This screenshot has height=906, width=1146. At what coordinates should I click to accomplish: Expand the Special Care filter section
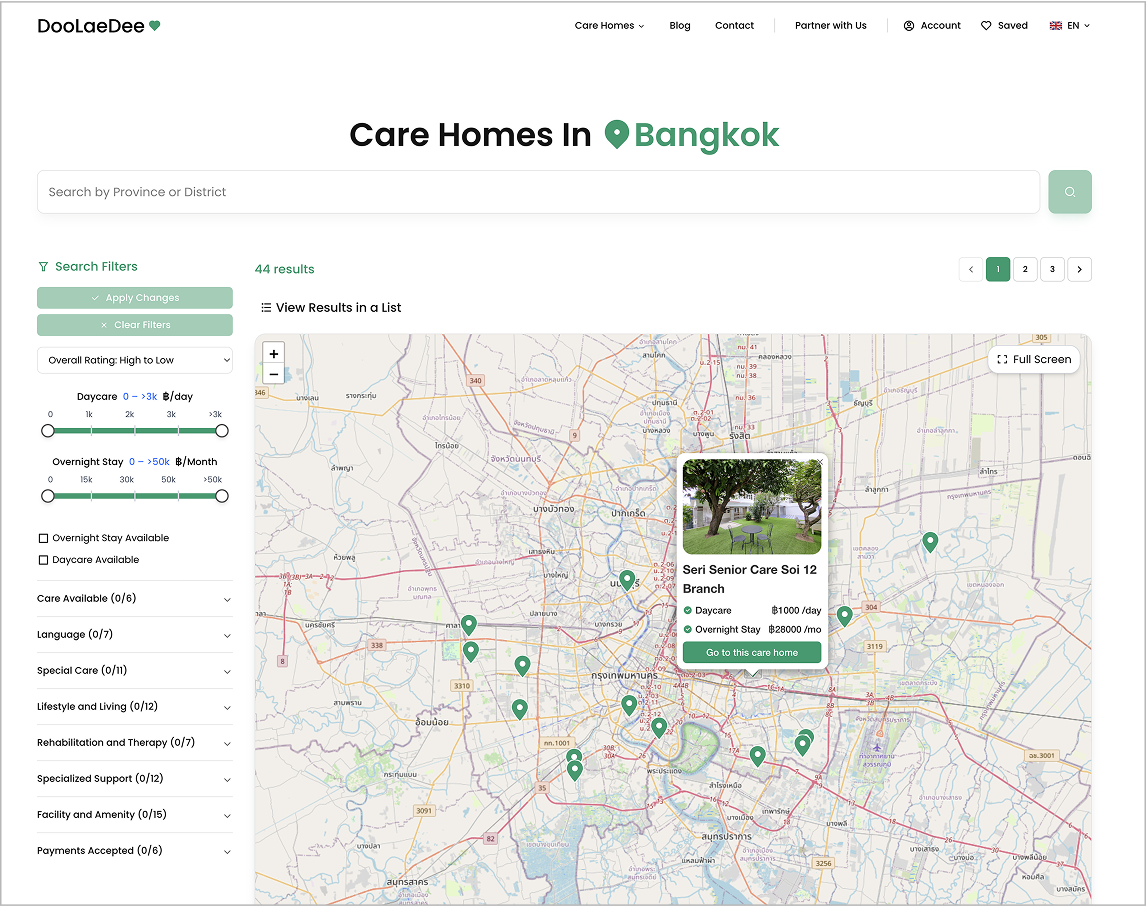click(134, 671)
